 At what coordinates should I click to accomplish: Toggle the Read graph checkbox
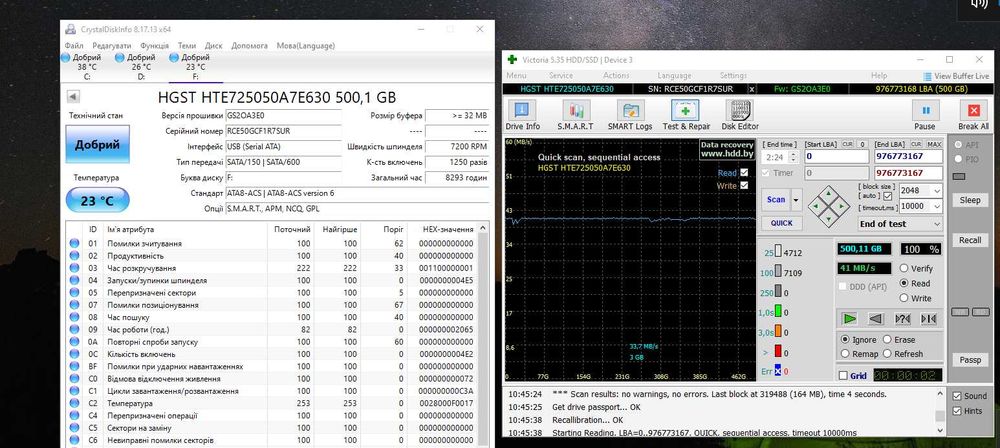point(744,173)
